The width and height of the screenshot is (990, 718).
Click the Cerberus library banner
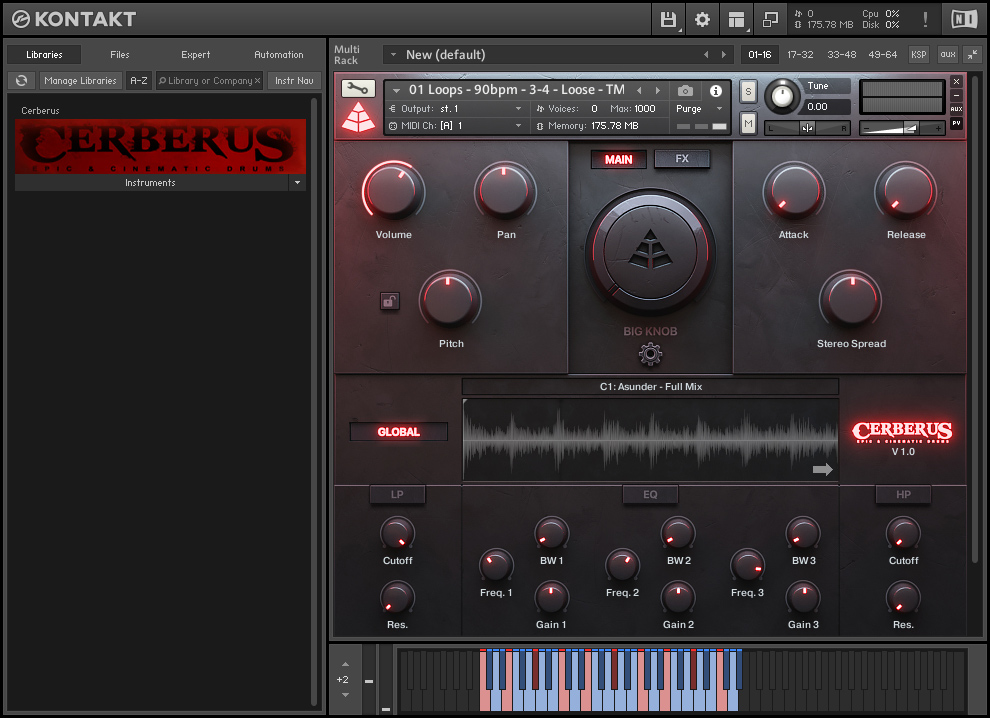160,147
